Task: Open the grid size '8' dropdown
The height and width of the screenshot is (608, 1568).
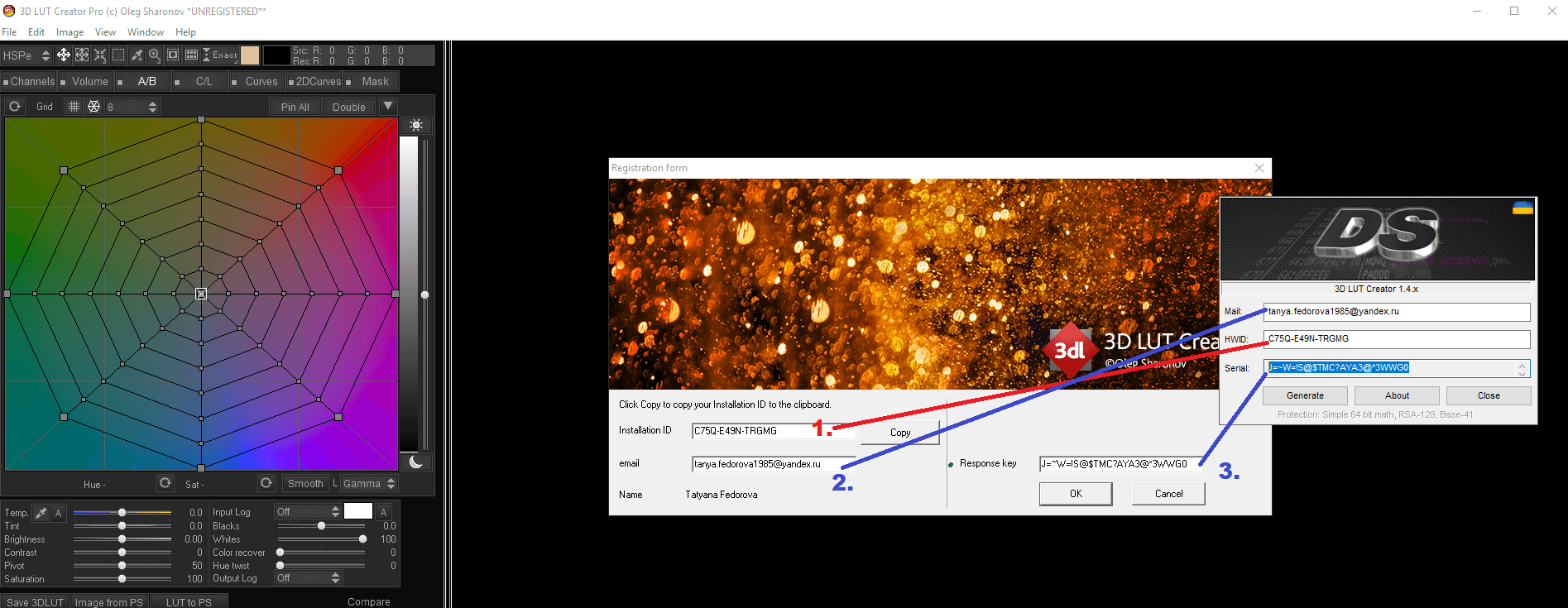Action: click(131, 107)
